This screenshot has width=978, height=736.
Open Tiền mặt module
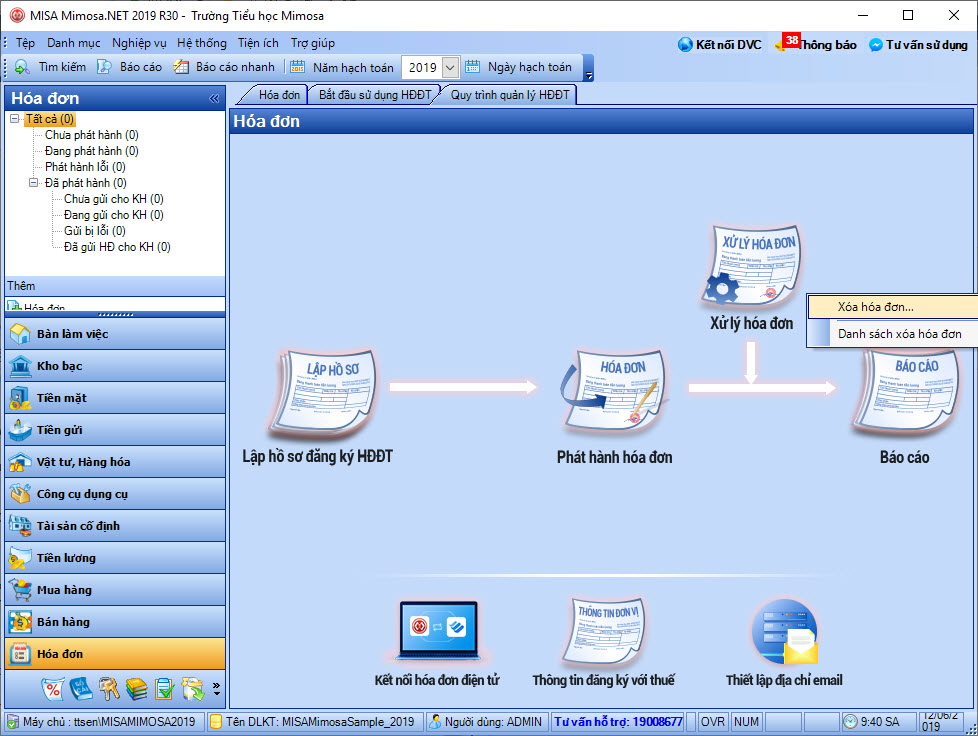(x=115, y=398)
